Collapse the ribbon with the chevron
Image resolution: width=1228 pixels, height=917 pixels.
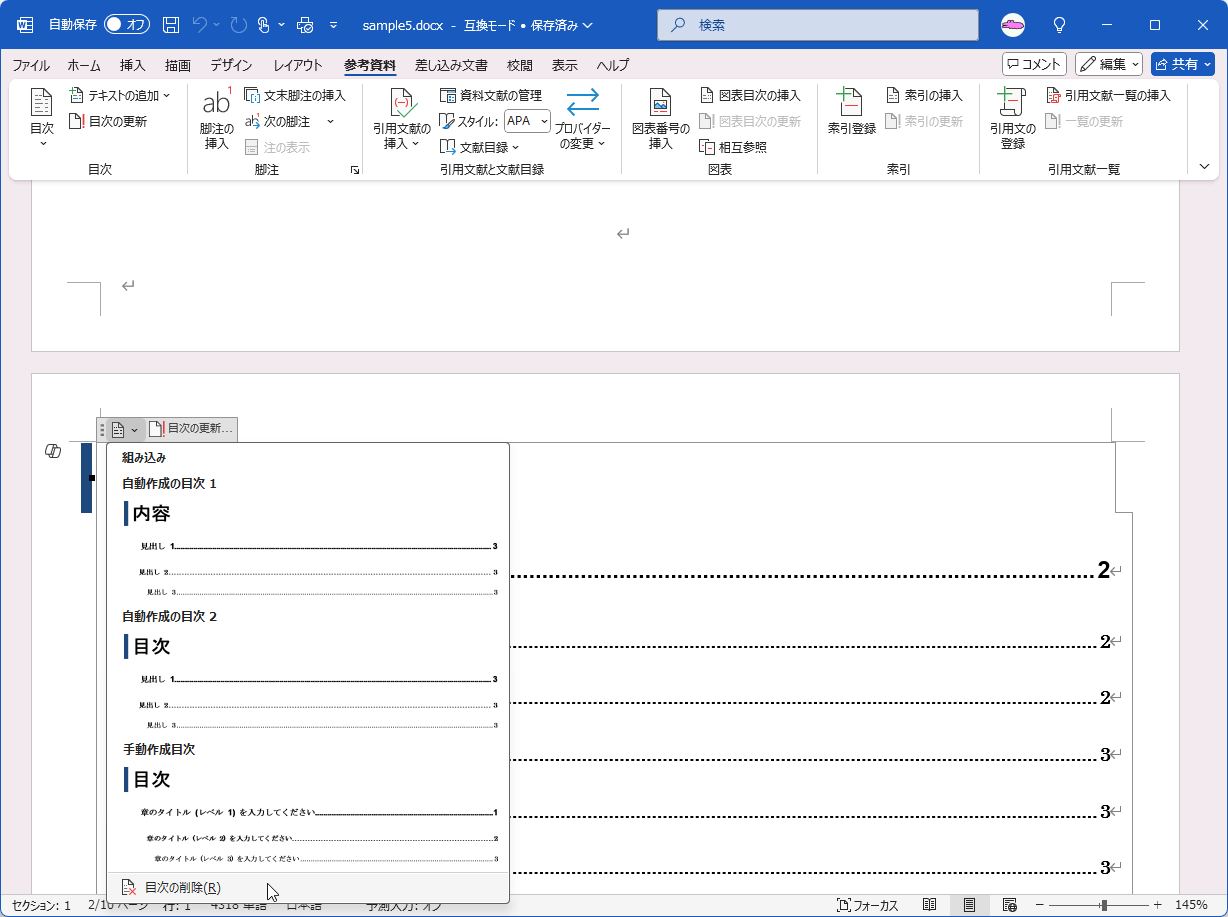click(1203, 166)
